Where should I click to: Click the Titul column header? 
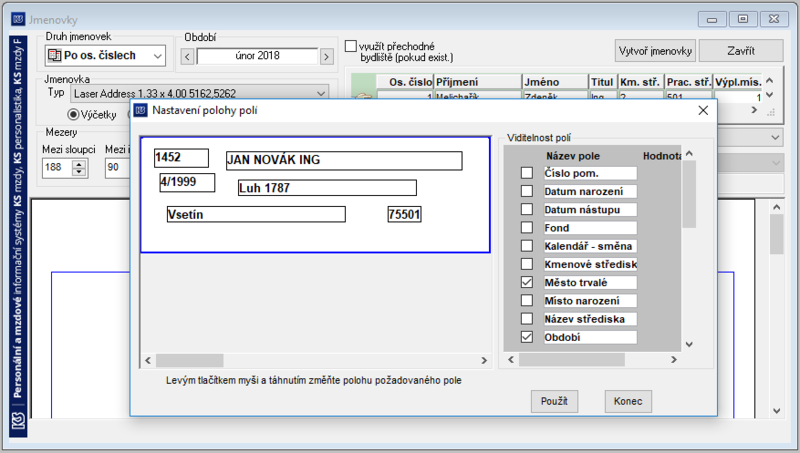pyautogui.click(x=602, y=82)
